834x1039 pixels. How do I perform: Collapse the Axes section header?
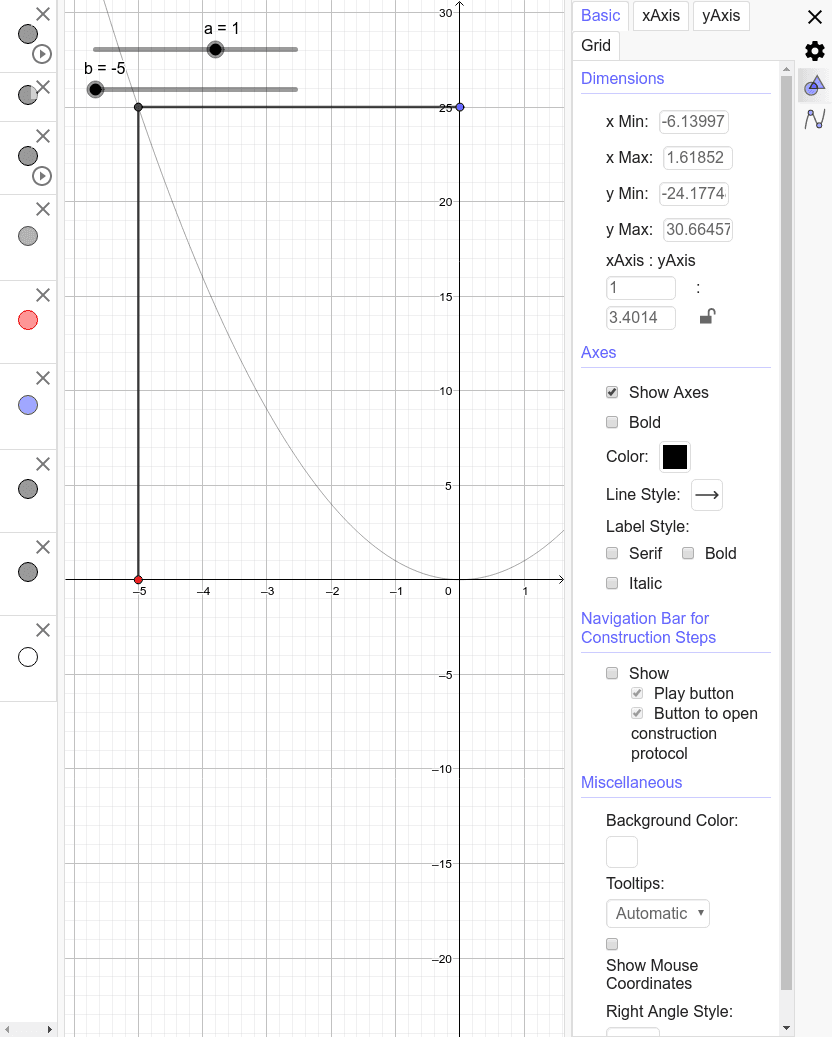point(598,353)
